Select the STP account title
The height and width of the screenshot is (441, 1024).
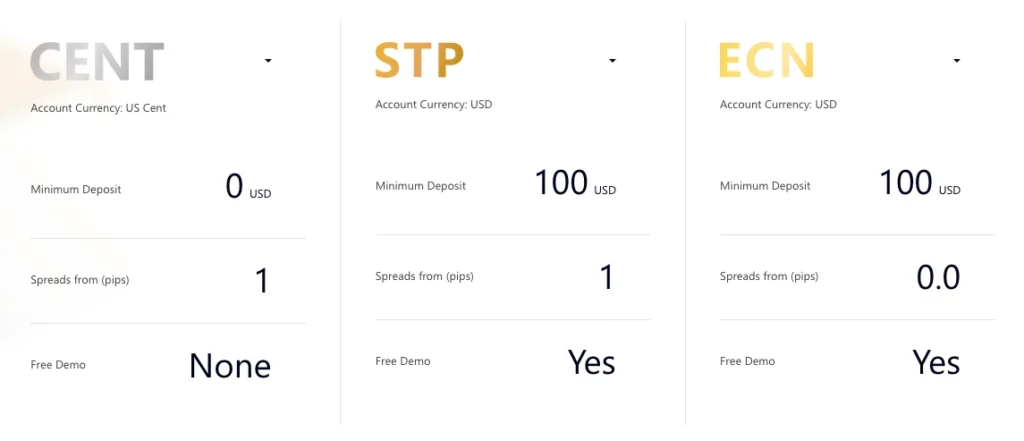point(419,60)
